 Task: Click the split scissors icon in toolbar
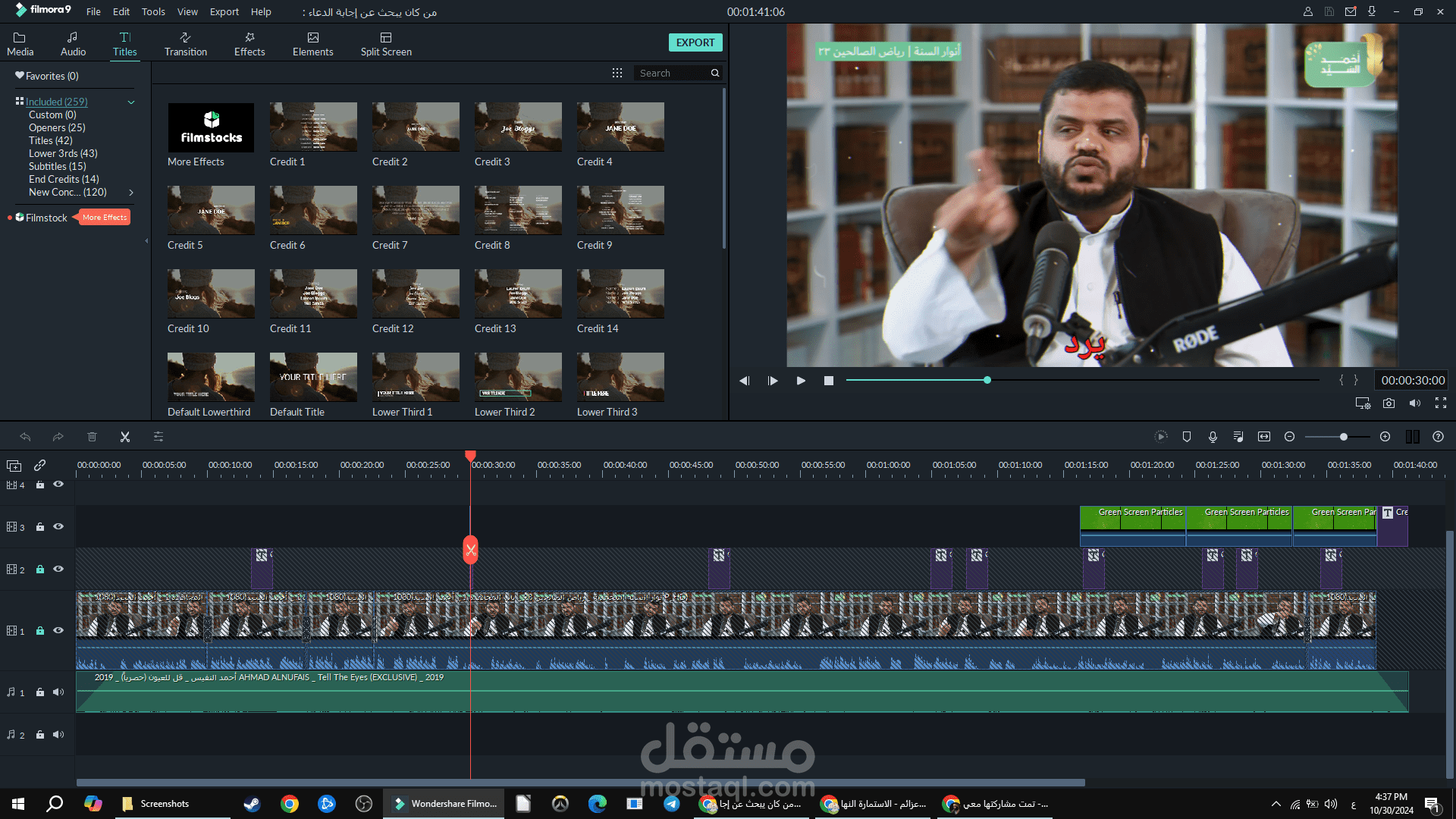coord(125,437)
